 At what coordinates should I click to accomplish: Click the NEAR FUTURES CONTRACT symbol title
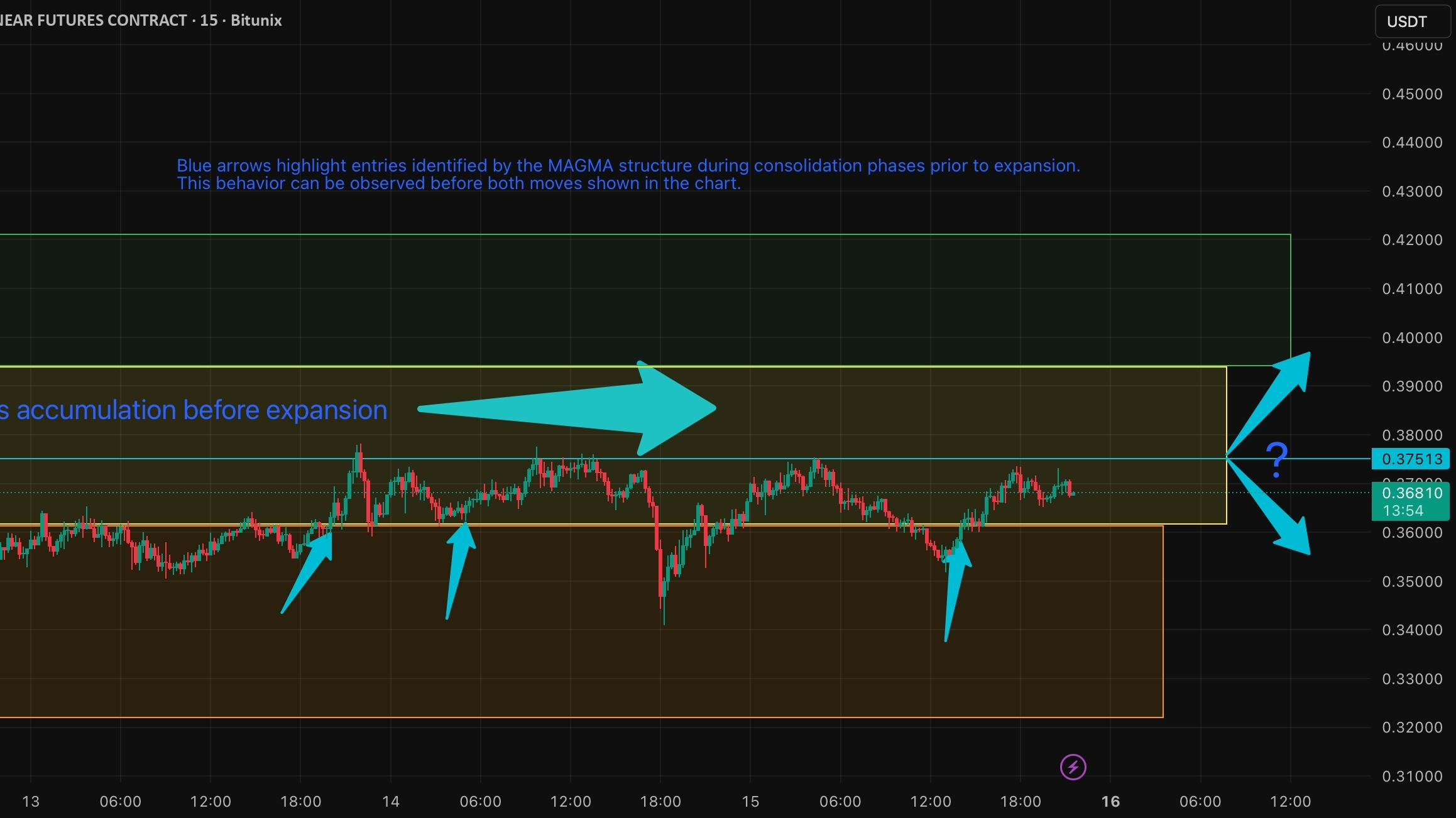point(94,20)
